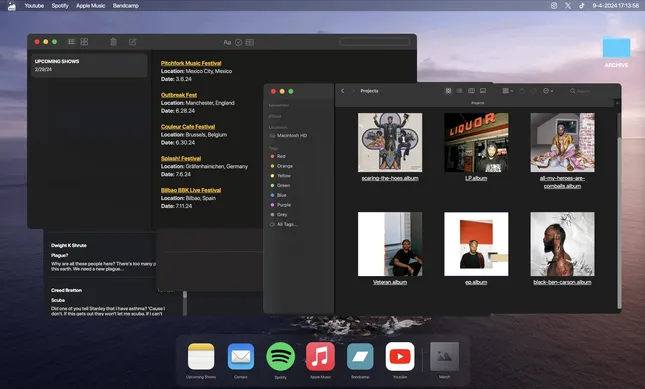Open the Merch icon in the dock
This screenshot has width=645, height=389.
pyautogui.click(x=444, y=357)
